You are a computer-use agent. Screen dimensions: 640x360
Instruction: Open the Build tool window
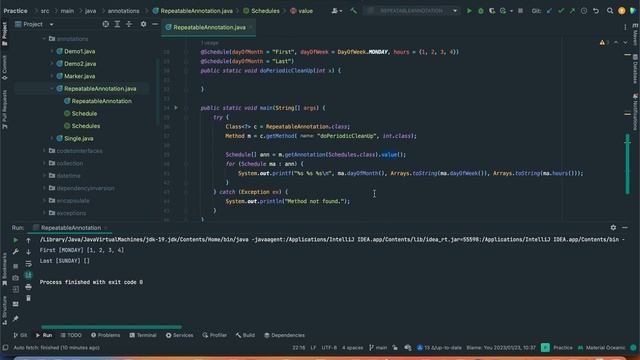click(x=245, y=336)
